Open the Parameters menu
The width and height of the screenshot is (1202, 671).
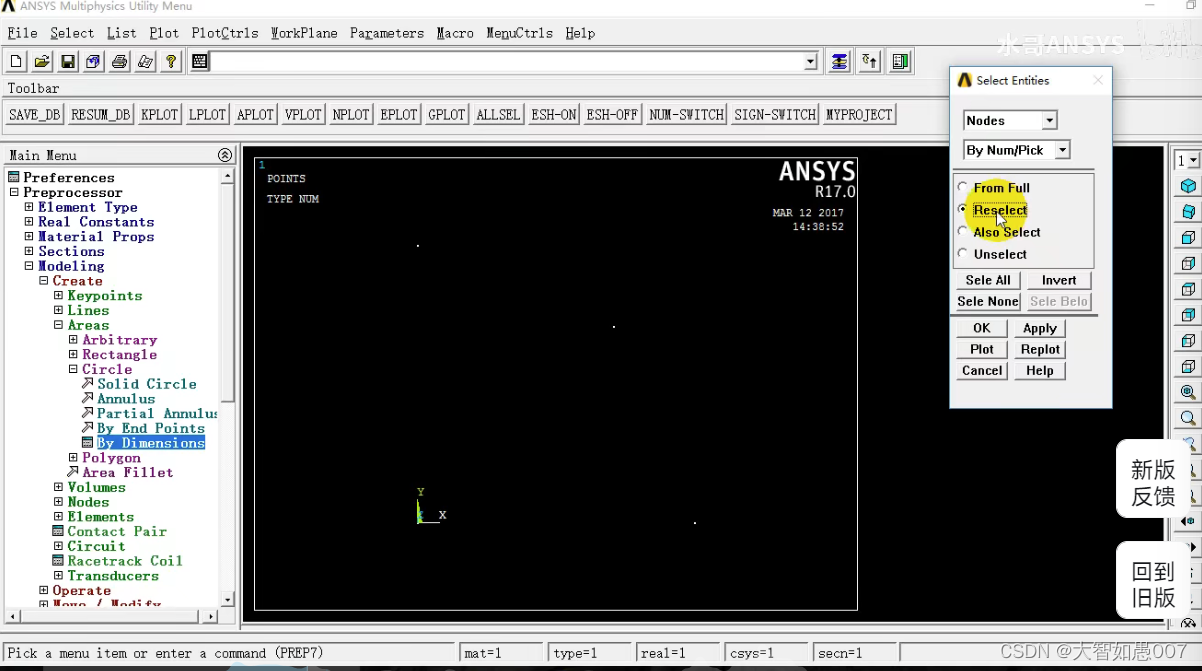(387, 33)
